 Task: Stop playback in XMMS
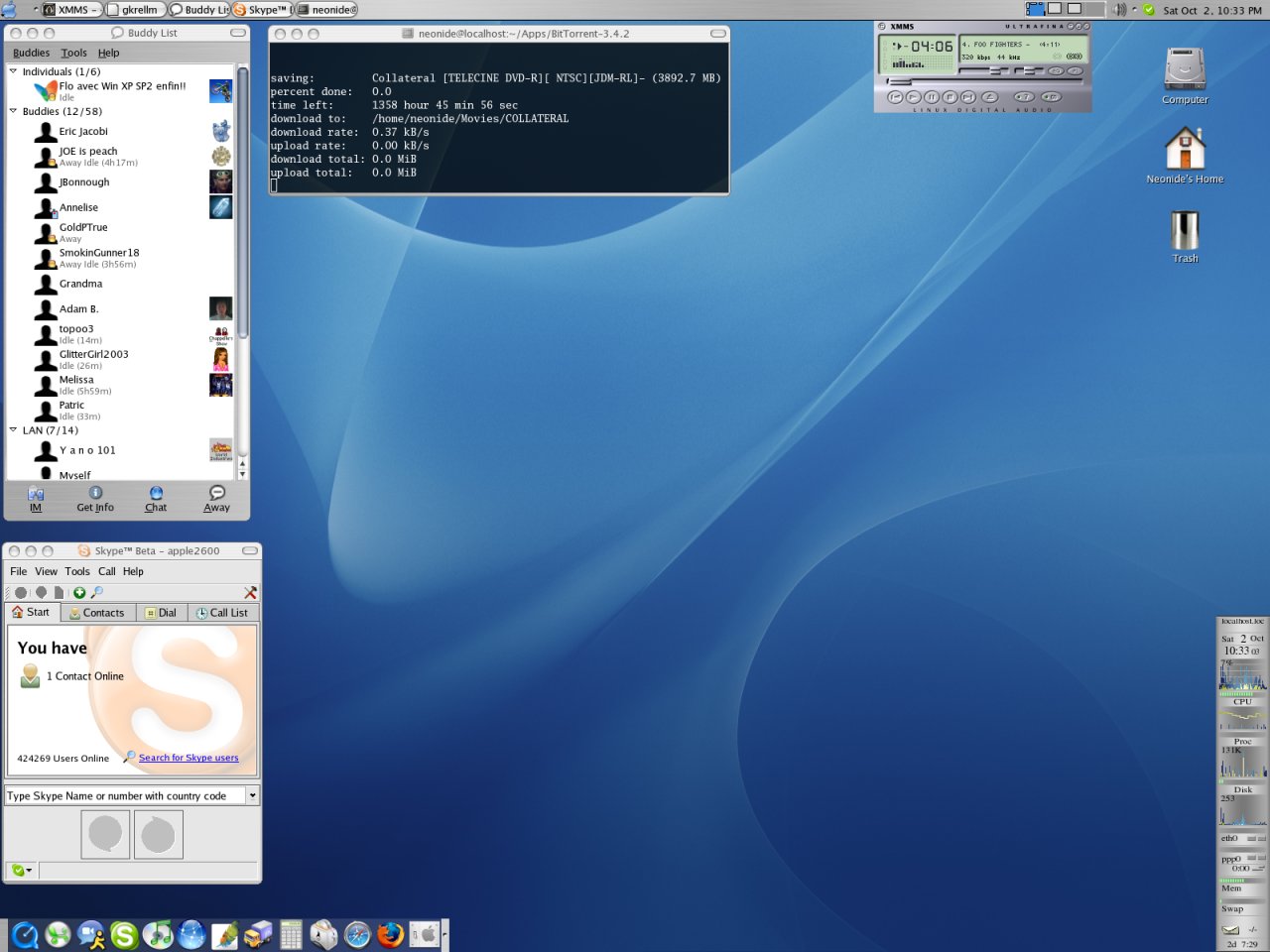950,97
